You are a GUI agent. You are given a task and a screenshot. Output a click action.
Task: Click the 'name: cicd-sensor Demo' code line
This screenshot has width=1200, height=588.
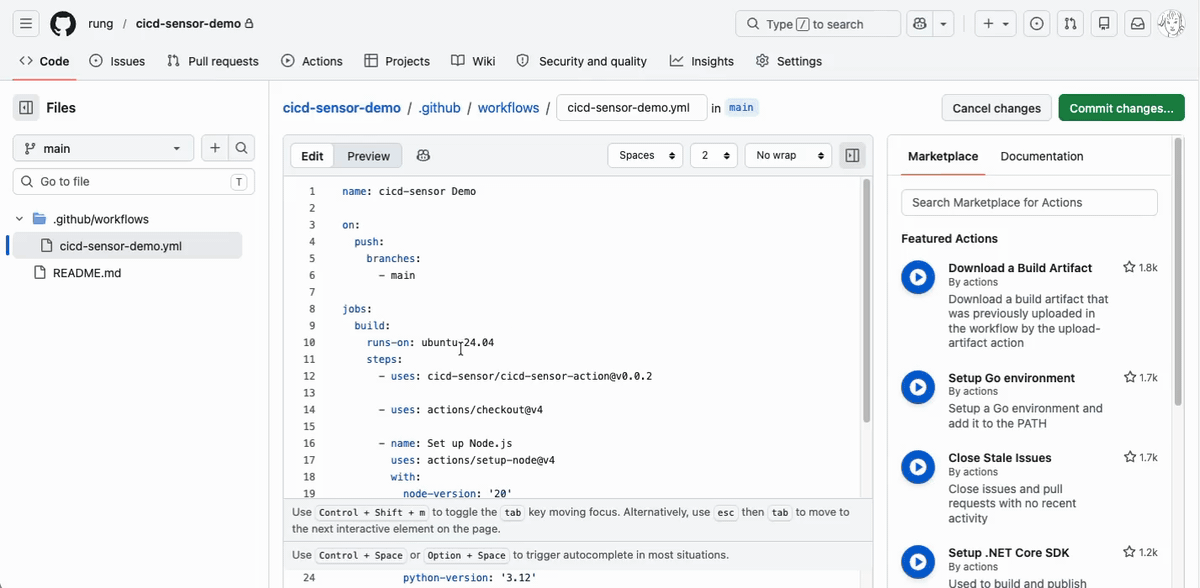[x=409, y=191]
